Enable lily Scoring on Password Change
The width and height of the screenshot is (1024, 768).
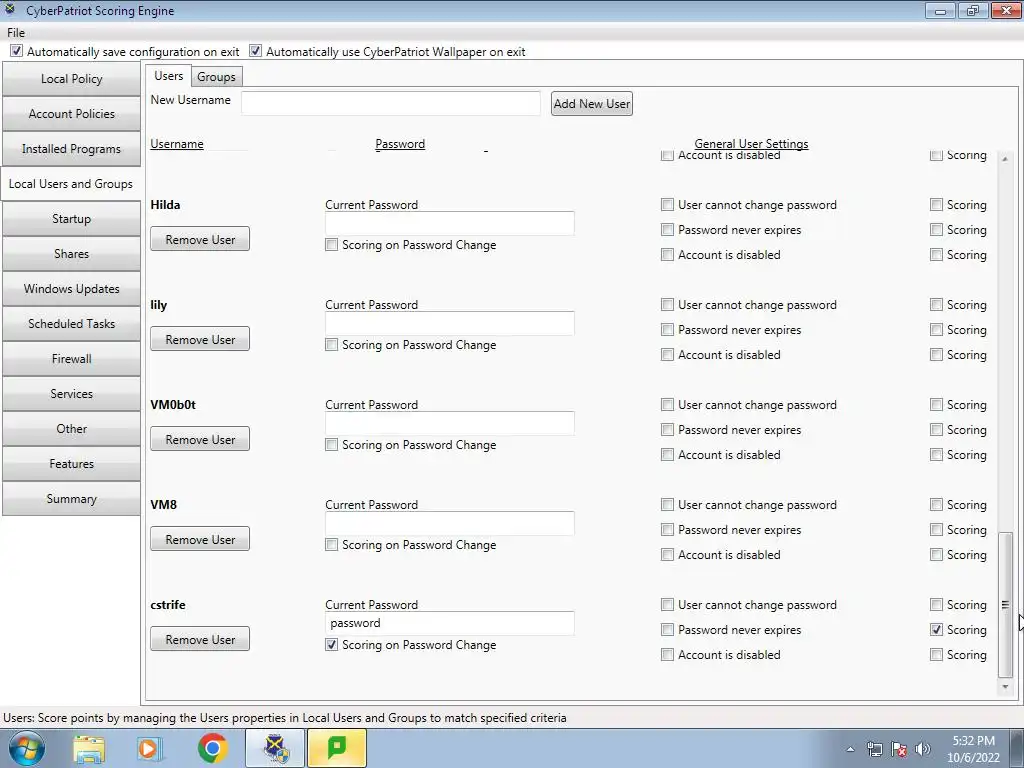[332, 345]
